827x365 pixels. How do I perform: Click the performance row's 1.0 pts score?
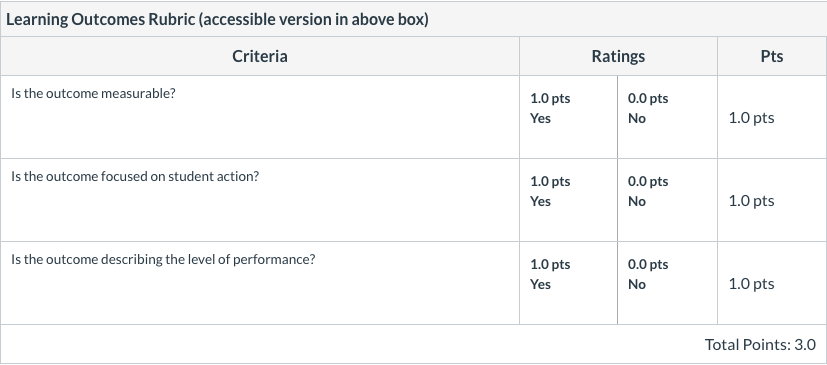point(751,284)
